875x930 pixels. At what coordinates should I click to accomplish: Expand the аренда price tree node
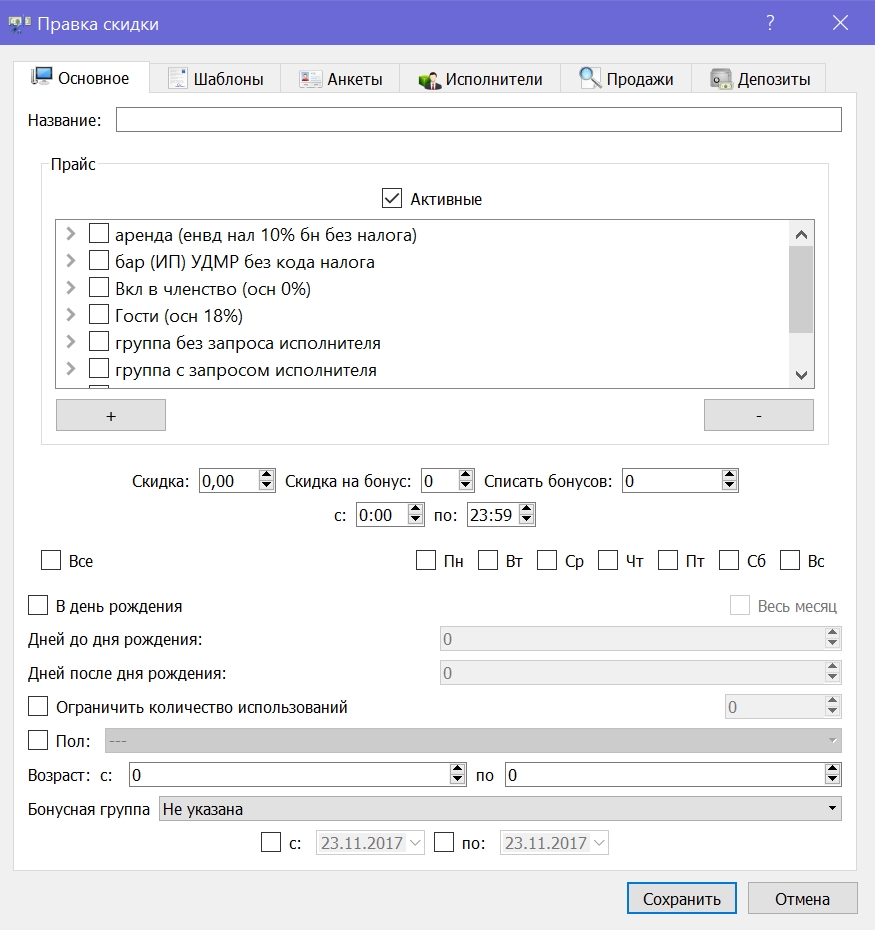[71, 234]
